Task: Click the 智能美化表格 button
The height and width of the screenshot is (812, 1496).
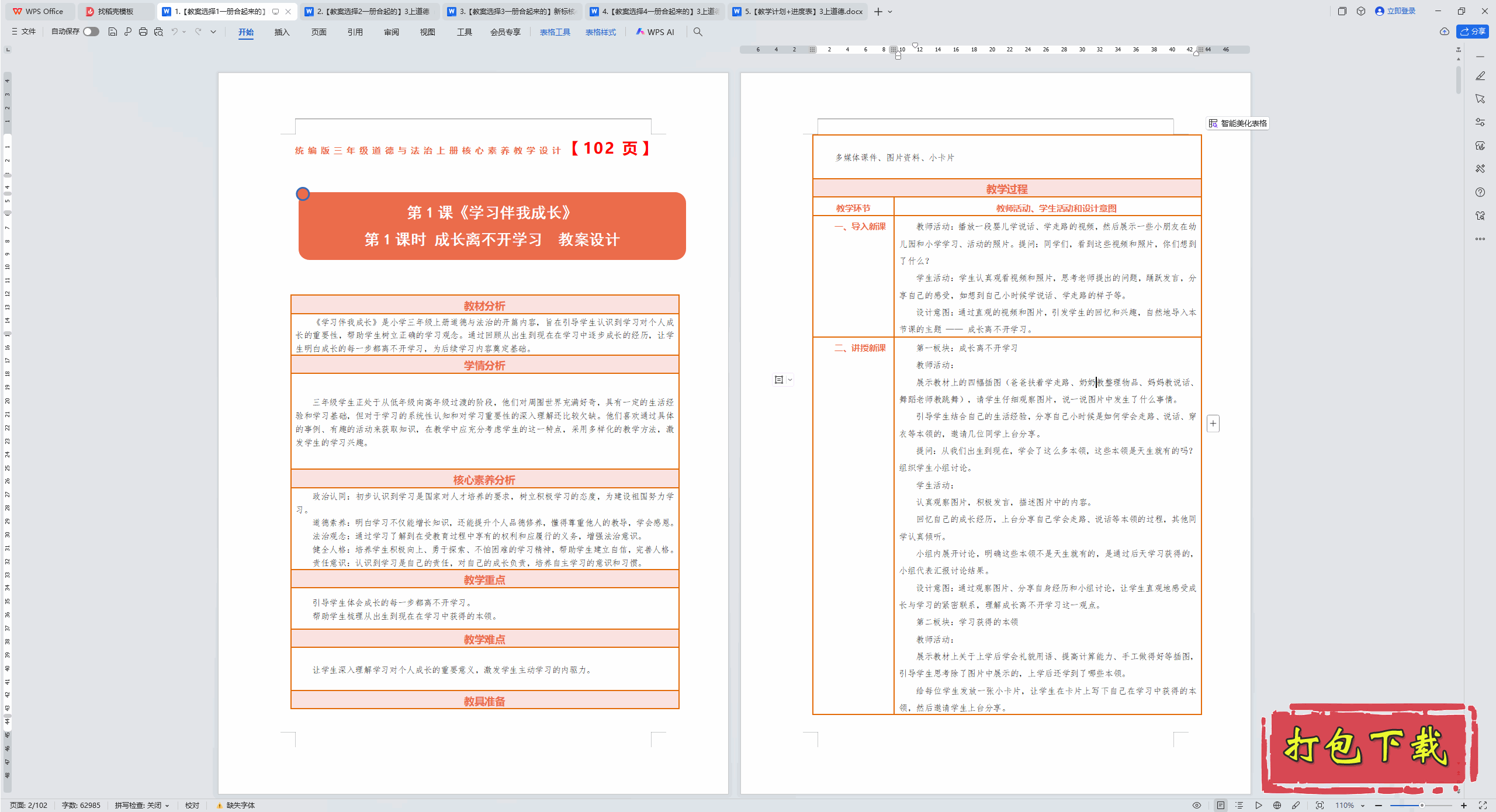Action: coord(1238,123)
